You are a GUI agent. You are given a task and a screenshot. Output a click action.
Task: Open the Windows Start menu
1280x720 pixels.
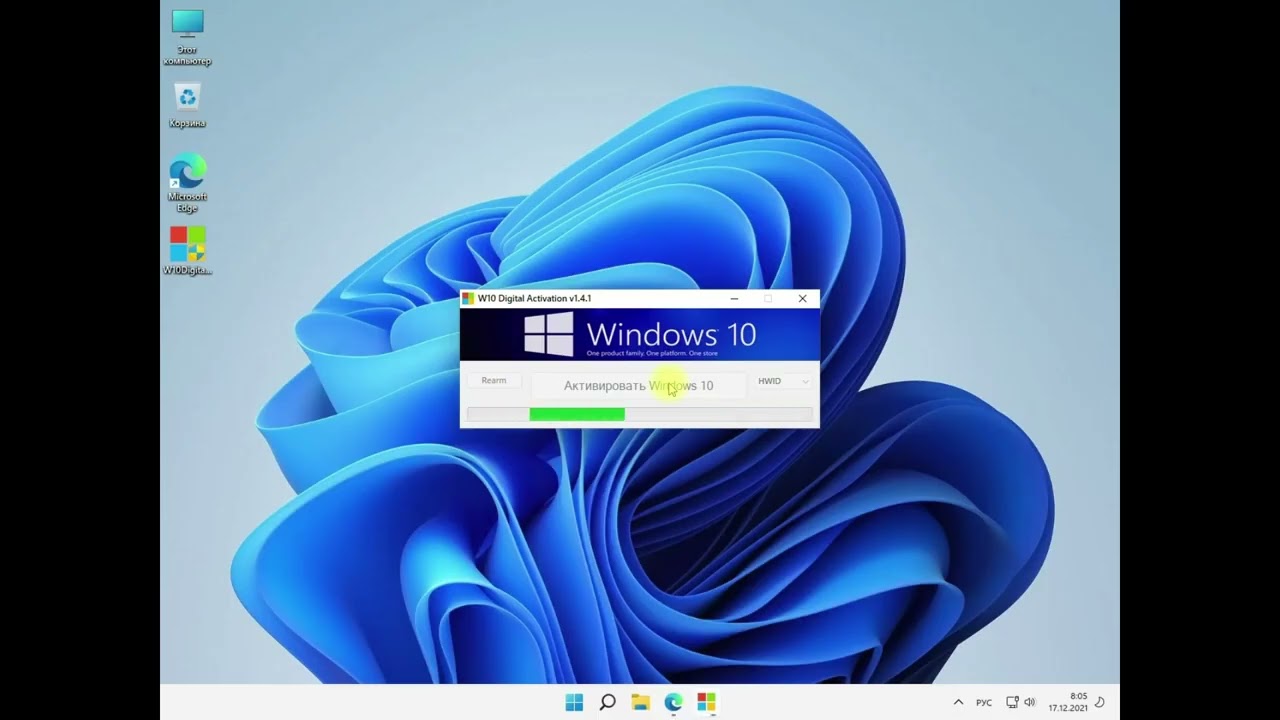pos(574,702)
